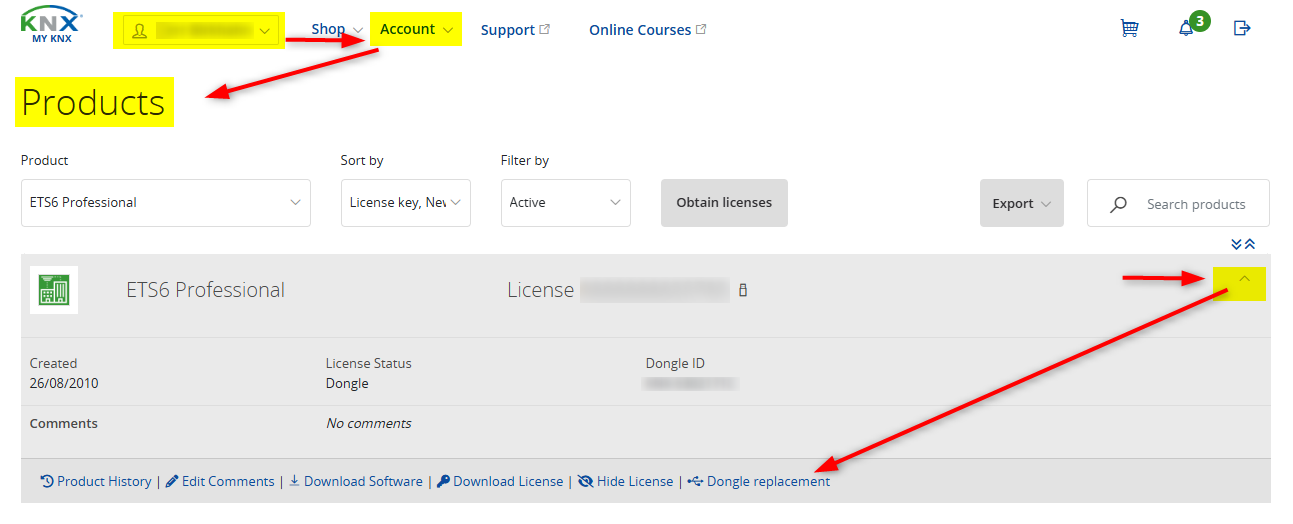This screenshot has width=1293, height=524.
Task: Click the Created date 26/08/2010
Action: click(x=64, y=383)
